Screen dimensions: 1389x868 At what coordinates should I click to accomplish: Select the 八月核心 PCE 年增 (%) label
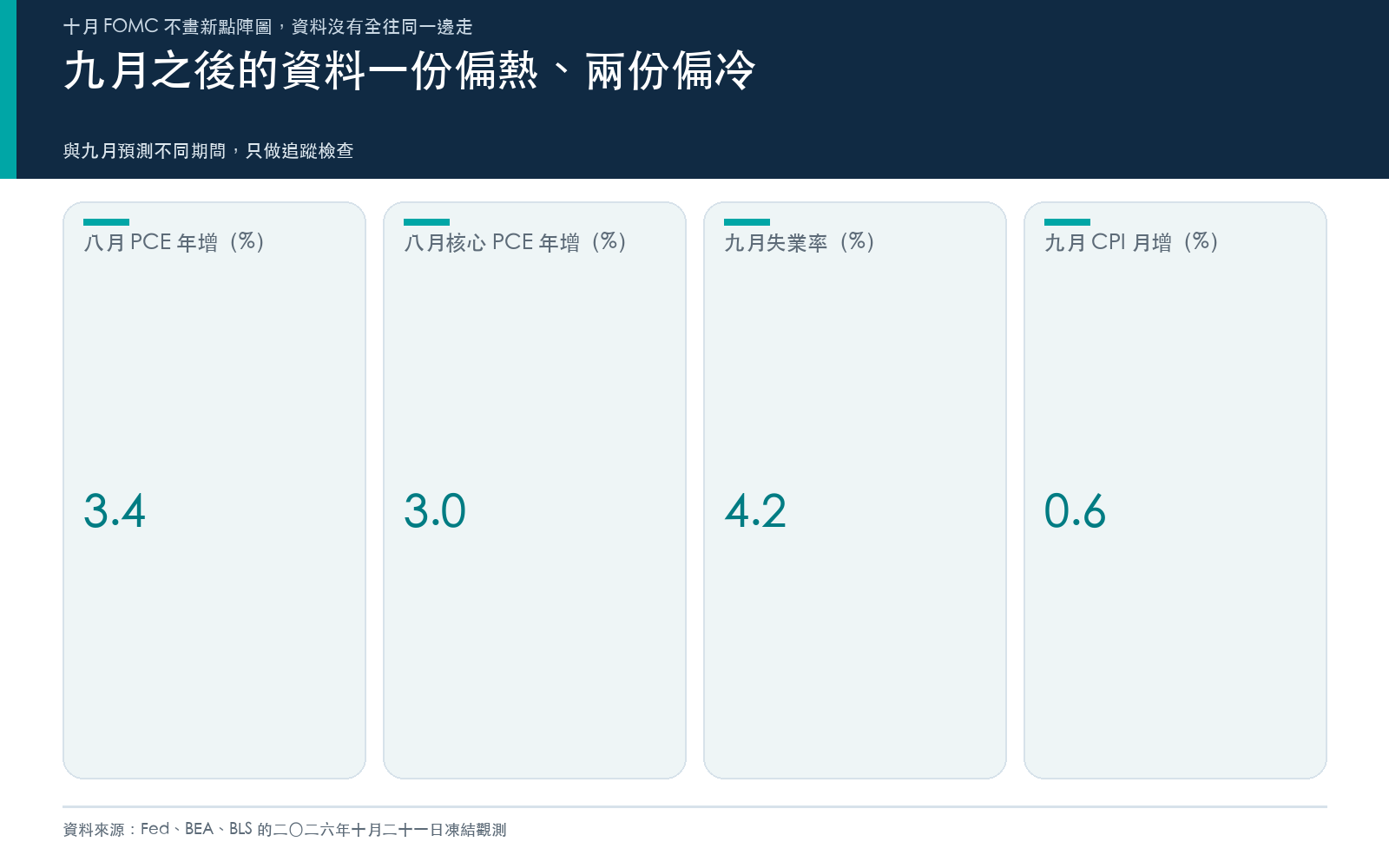coord(515,242)
